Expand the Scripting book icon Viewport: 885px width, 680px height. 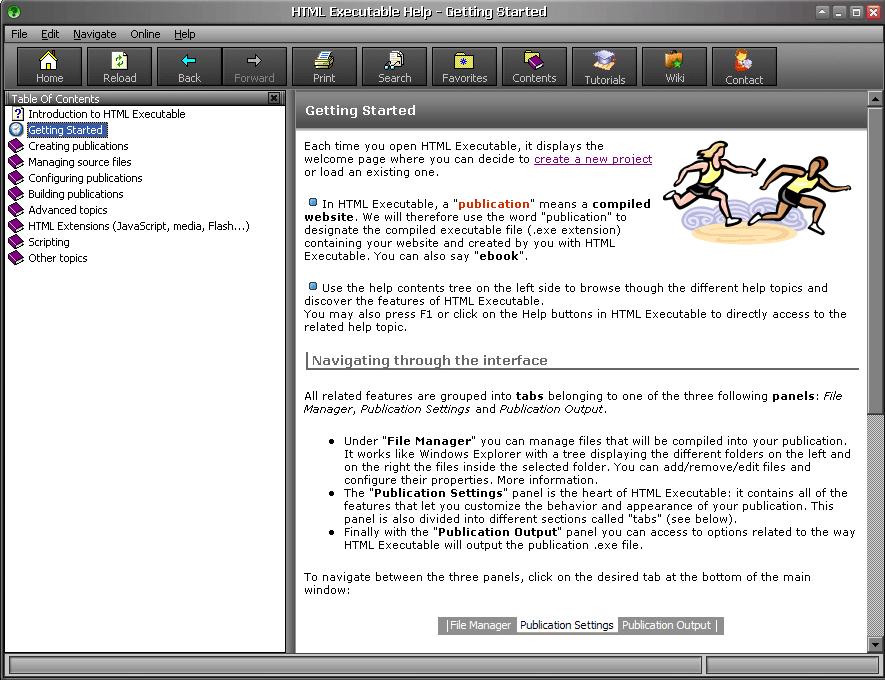(x=16, y=242)
